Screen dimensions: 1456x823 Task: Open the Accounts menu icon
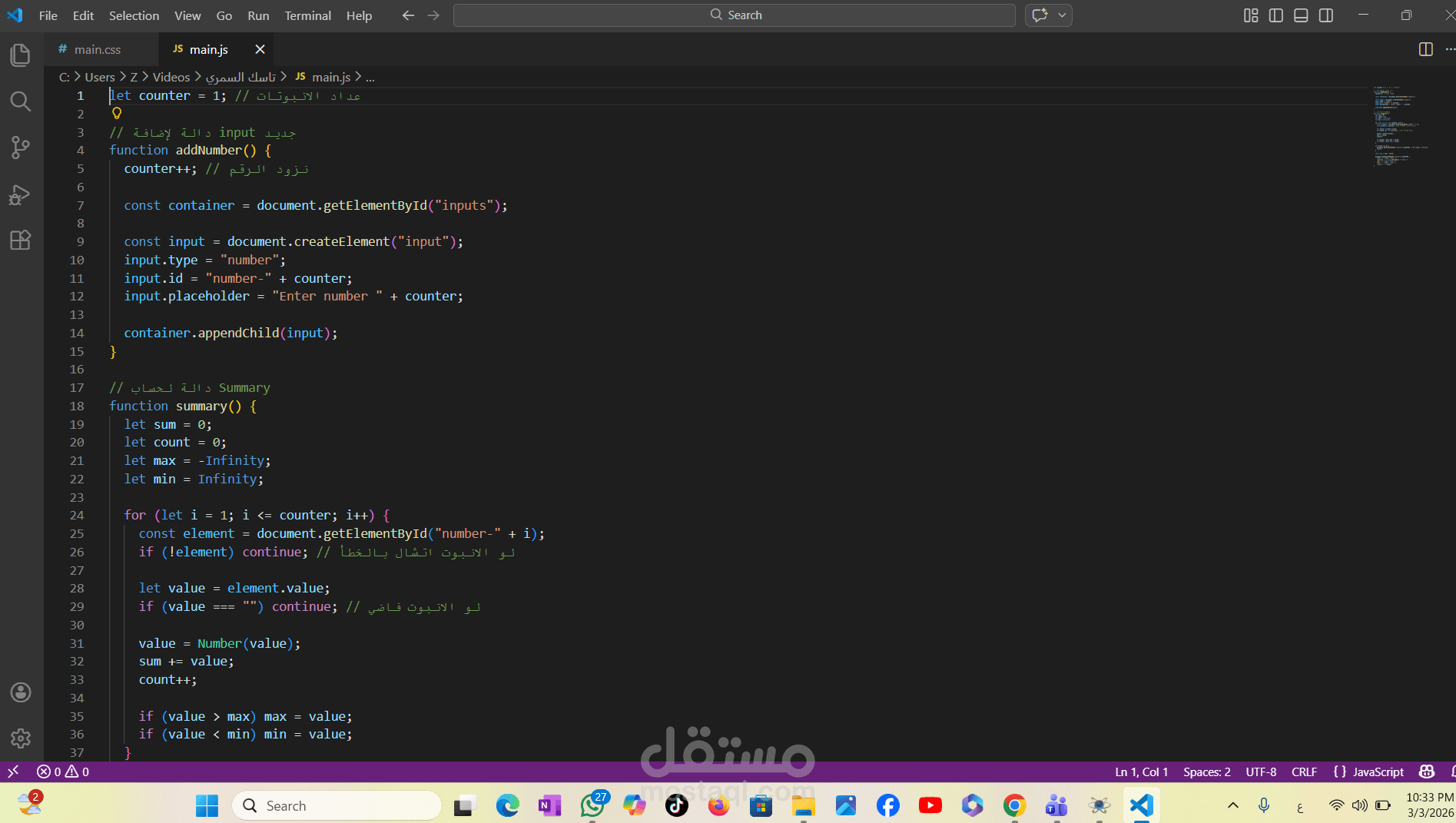pyautogui.click(x=21, y=692)
